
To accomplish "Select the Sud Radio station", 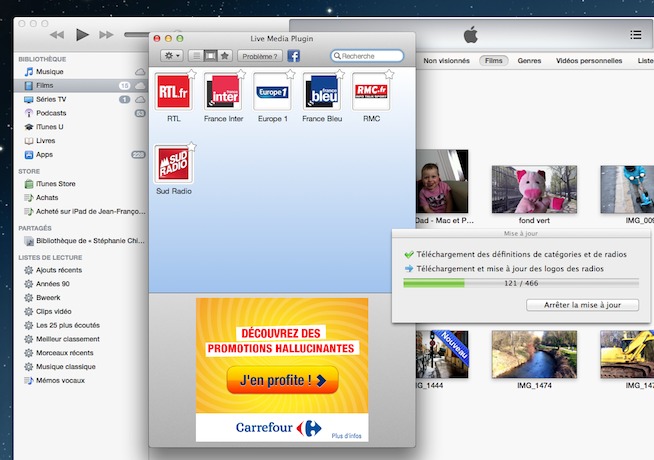I will 173,164.
